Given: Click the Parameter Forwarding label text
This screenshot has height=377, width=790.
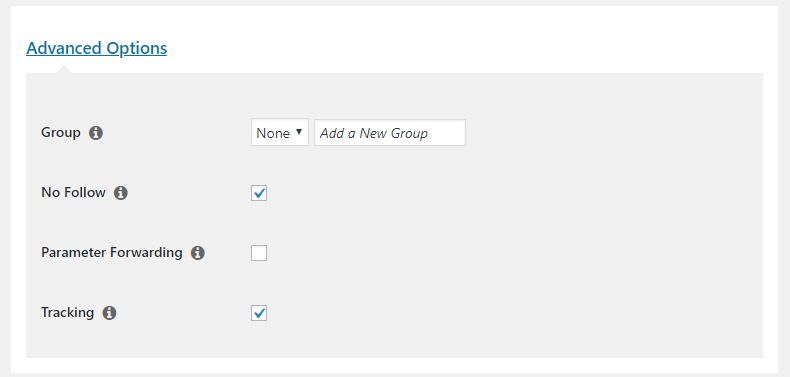Looking at the screenshot, I should click(111, 253).
